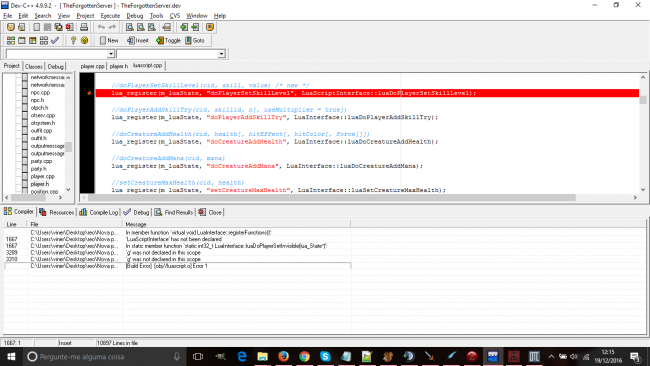Click the highlighted red doPlayerSetSkillLevel code line

coord(367,93)
